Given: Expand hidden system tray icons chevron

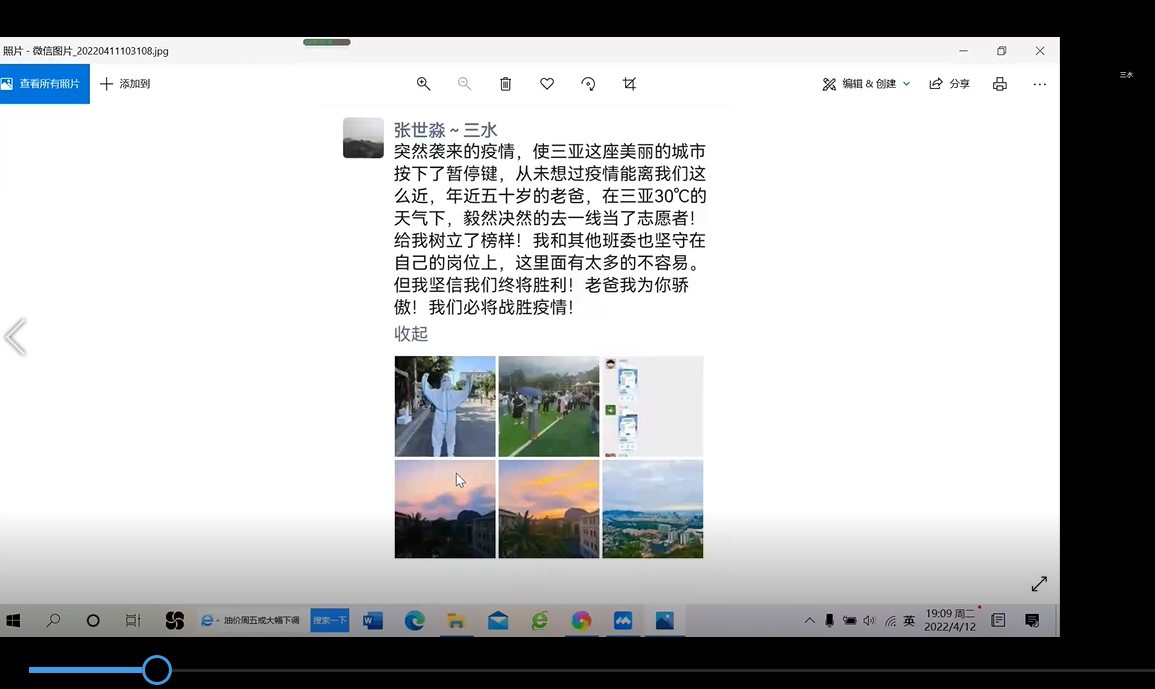Looking at the screenshot, I should [810, 621].
